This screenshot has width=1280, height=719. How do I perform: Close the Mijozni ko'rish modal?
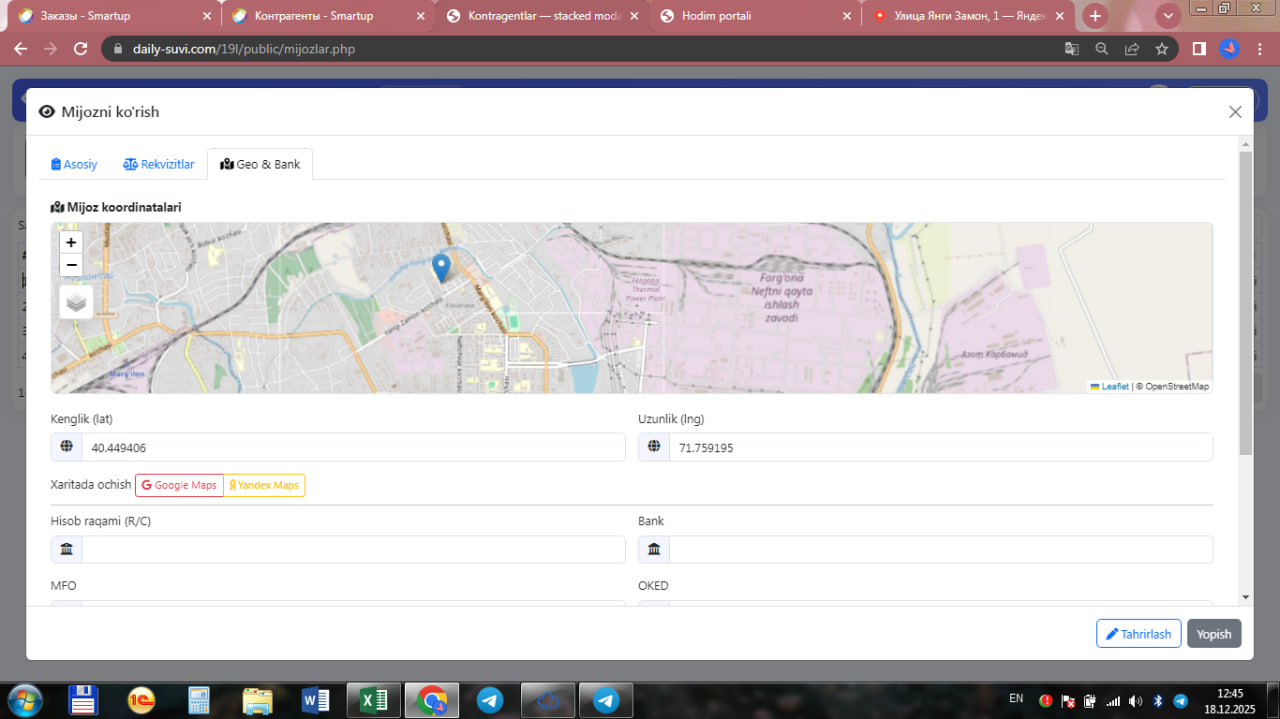click(x=1235, y=112)
